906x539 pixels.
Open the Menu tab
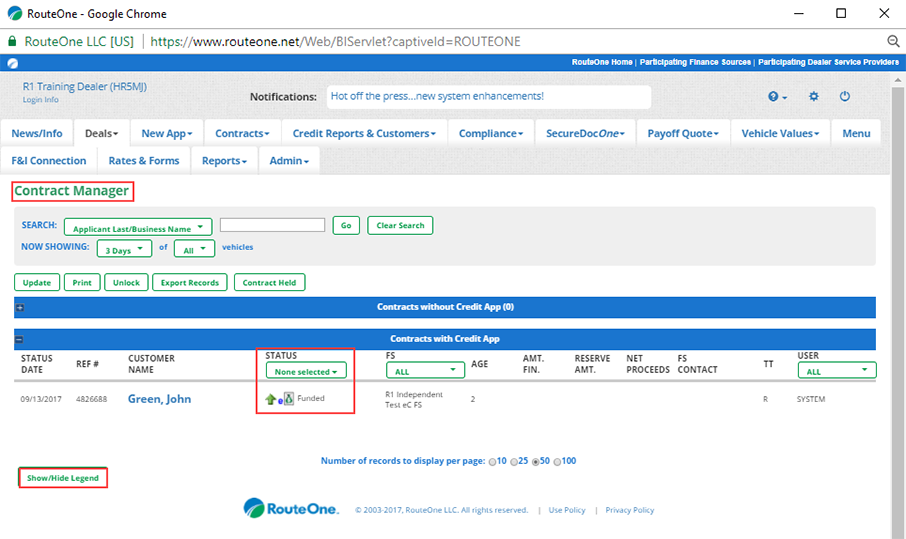(x=856, y=133)
